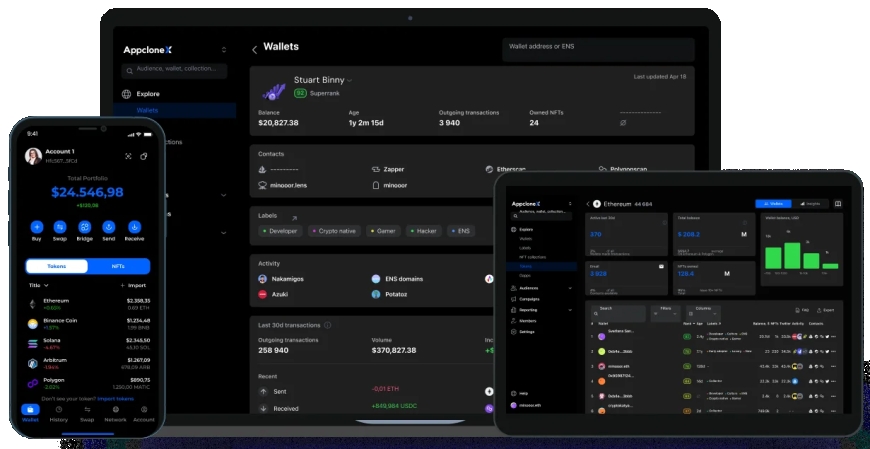The height and width of the screenshot is (449, 870).
Task: Click the Import button above token list
Action: [x=134, y=285]
